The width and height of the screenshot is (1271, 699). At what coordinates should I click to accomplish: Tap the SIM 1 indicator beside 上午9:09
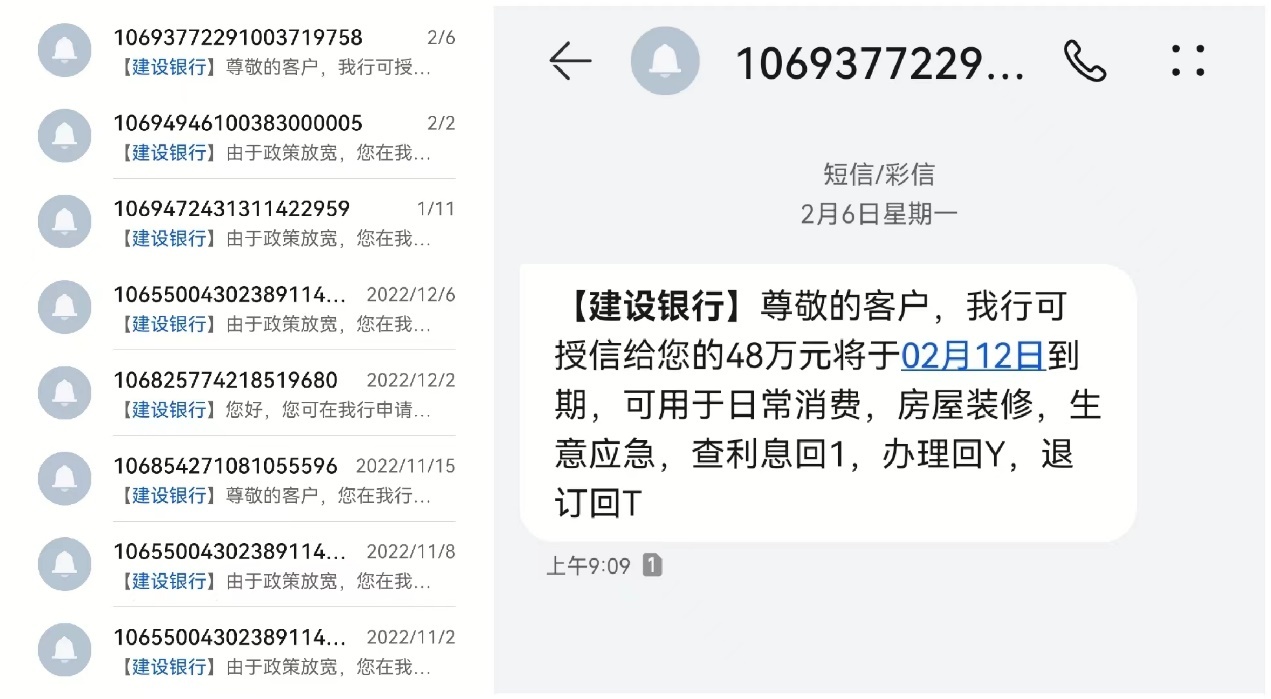pos(651,565)
